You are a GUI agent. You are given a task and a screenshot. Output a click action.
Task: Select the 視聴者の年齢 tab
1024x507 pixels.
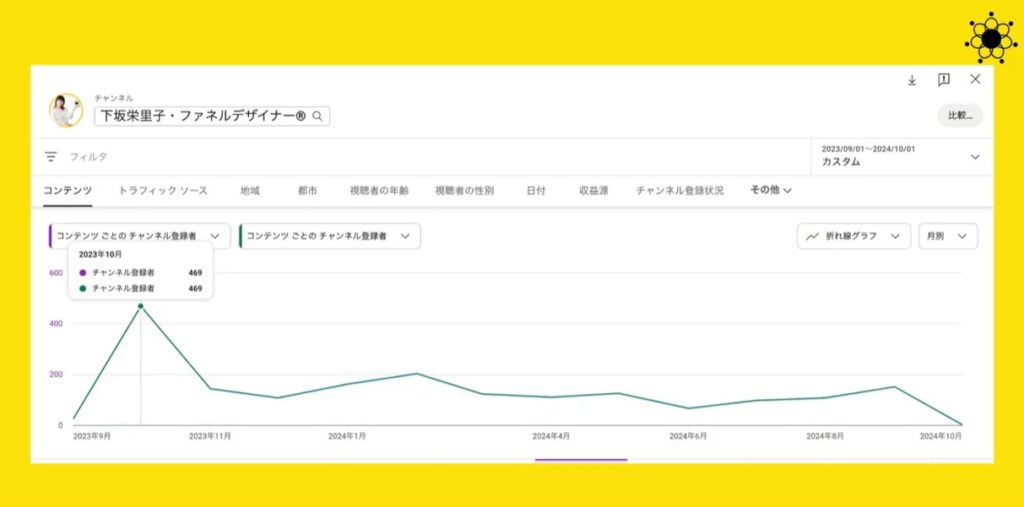[379, 190]
